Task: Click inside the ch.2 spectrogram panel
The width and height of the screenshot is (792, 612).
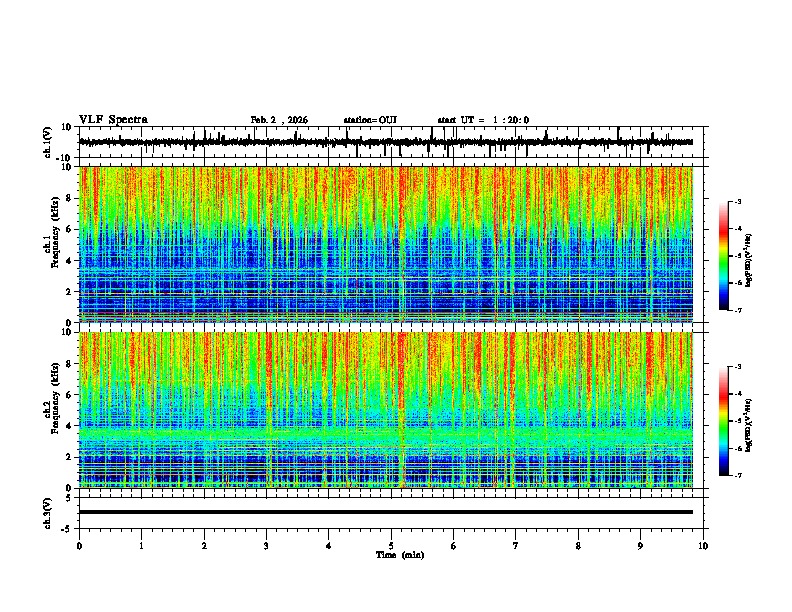Action: click(386, 410)
